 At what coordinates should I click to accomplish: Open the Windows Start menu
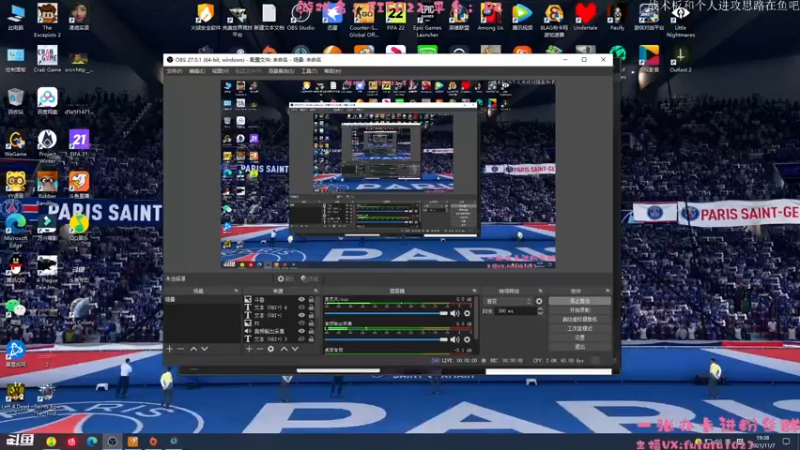point(19,440)
